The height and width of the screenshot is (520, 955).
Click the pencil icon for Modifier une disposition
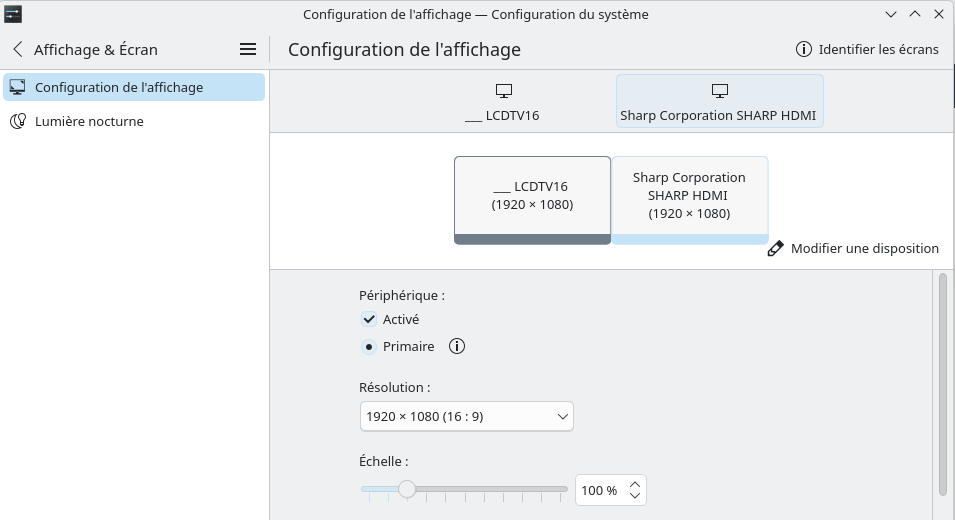[775, 248]
